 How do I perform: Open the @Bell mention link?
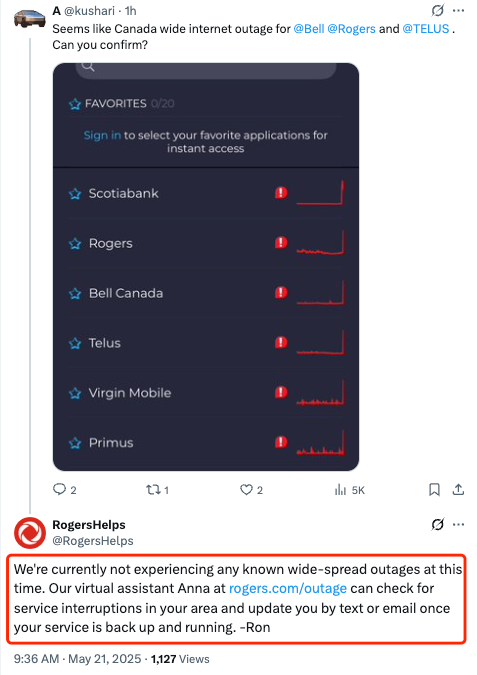[x=309, y=29]
